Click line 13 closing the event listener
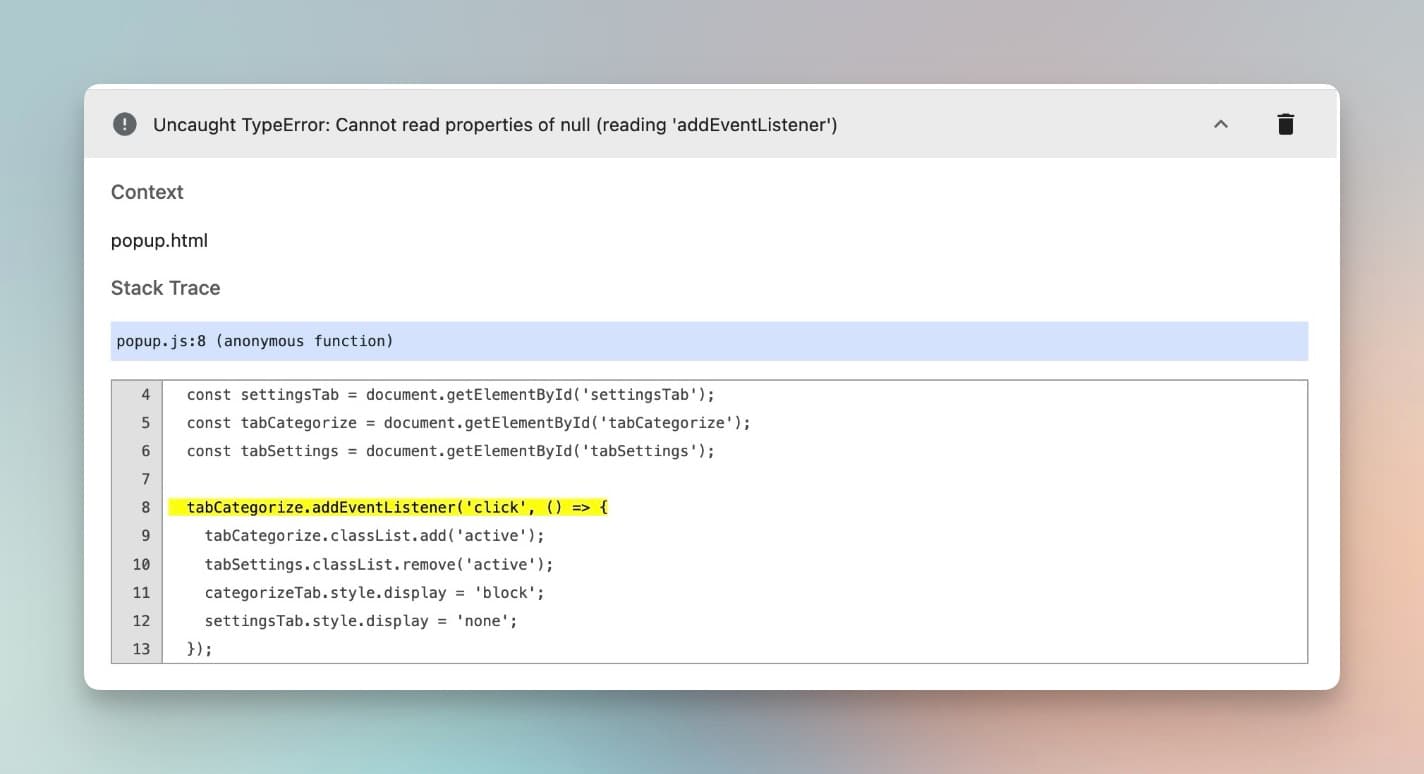1424x774 pixels. click(x=200, y=649)
